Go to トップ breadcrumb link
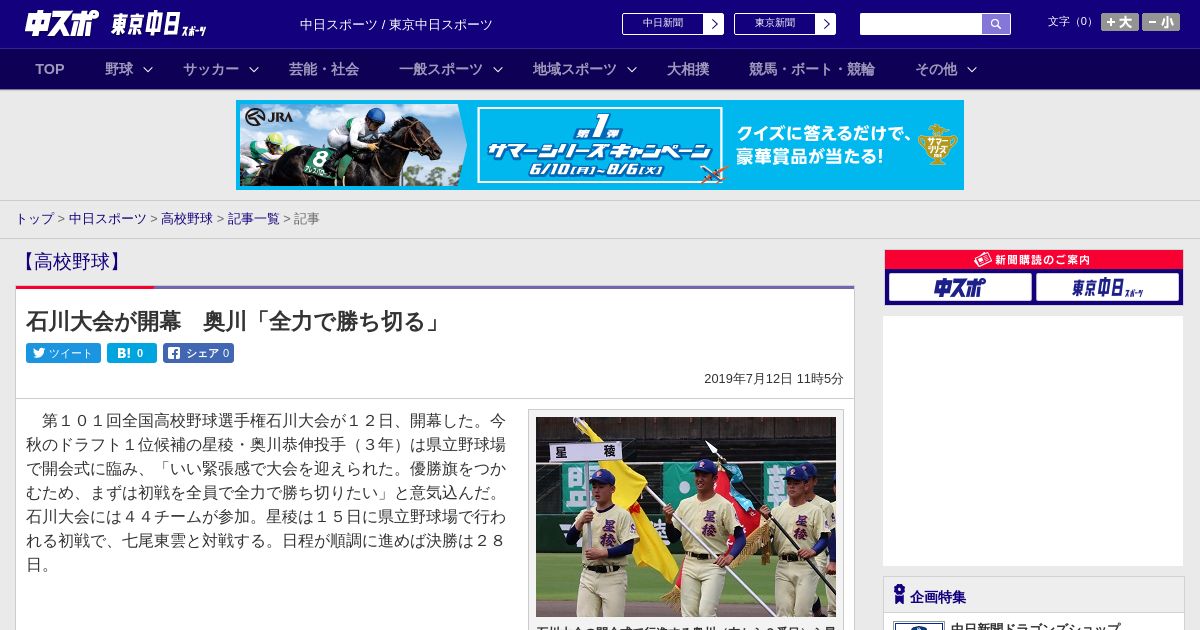The image size is (1200, 630). pyautogui.click(x=34, y=218)
